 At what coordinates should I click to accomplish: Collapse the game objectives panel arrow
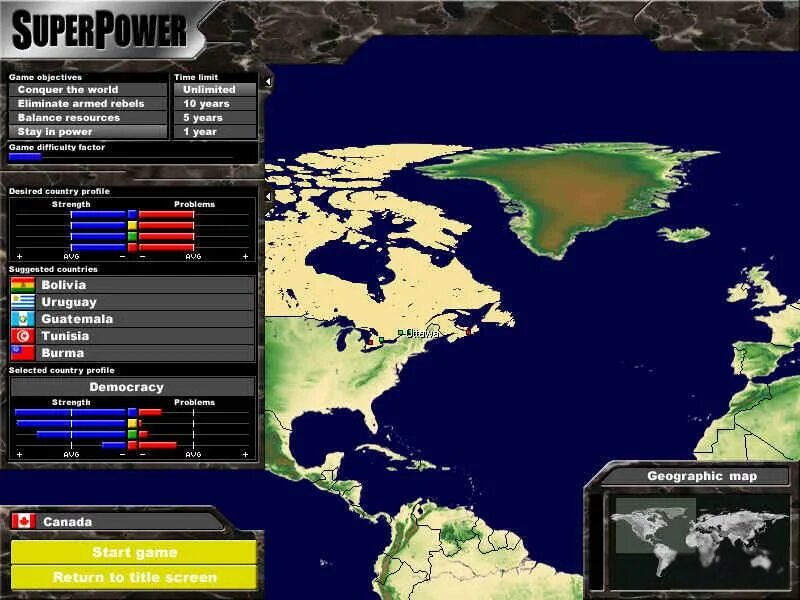[x=268, y=82]
